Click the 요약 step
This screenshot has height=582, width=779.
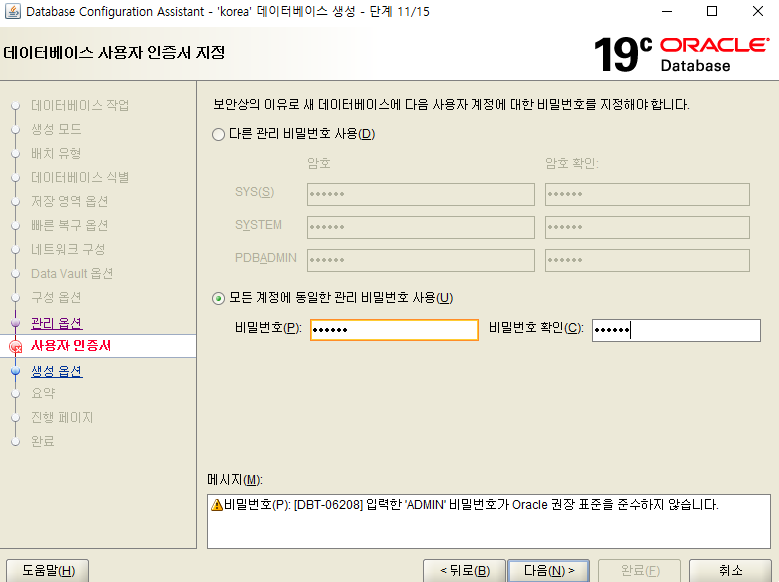click(x=43, y=393)
